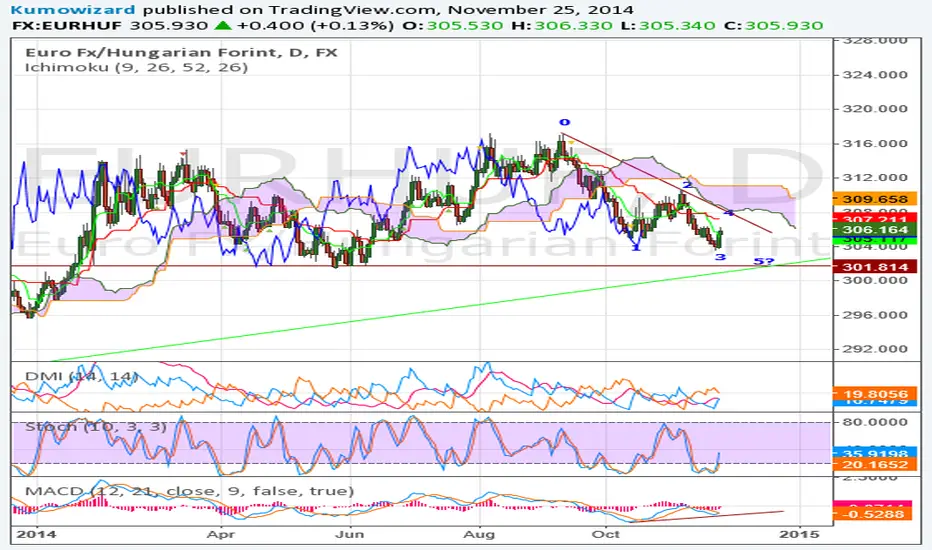932x550 pixels.
Task: Click the Jun label on time axis
Action: [x=350, y=534]
